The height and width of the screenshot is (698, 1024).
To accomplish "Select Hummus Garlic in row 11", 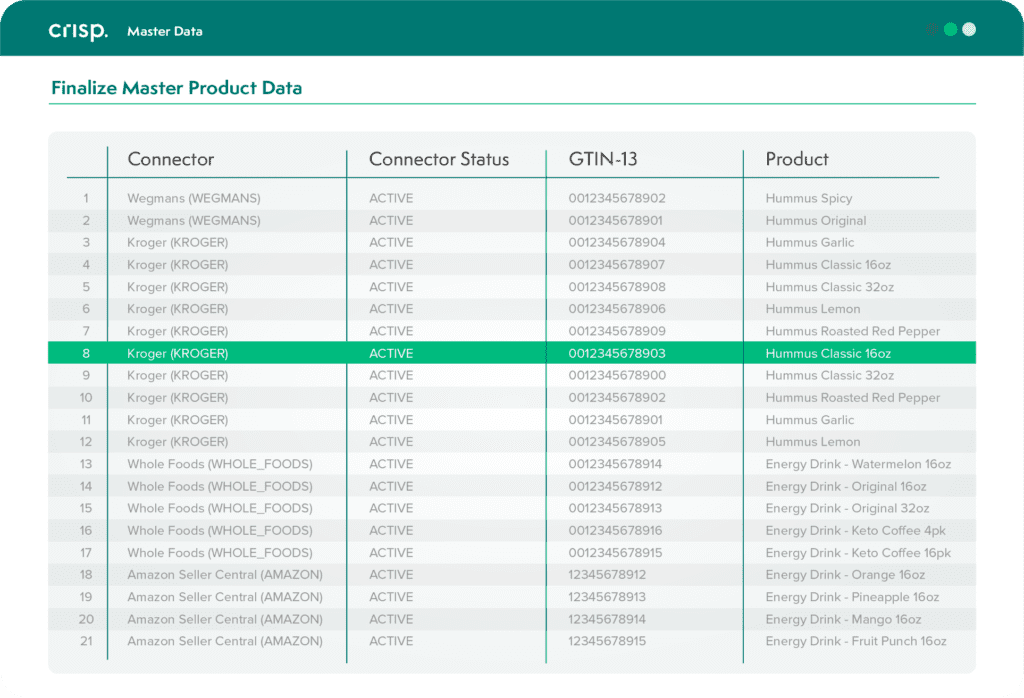I will (x=810, y=420).
